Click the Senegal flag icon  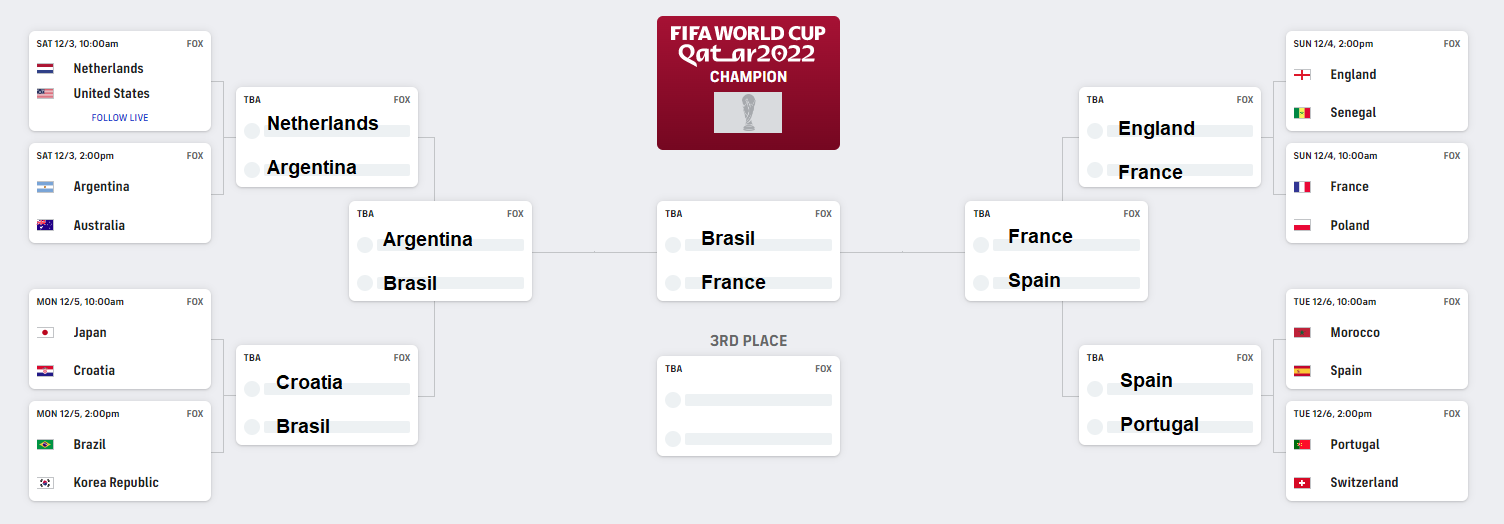coord(1302,113)
